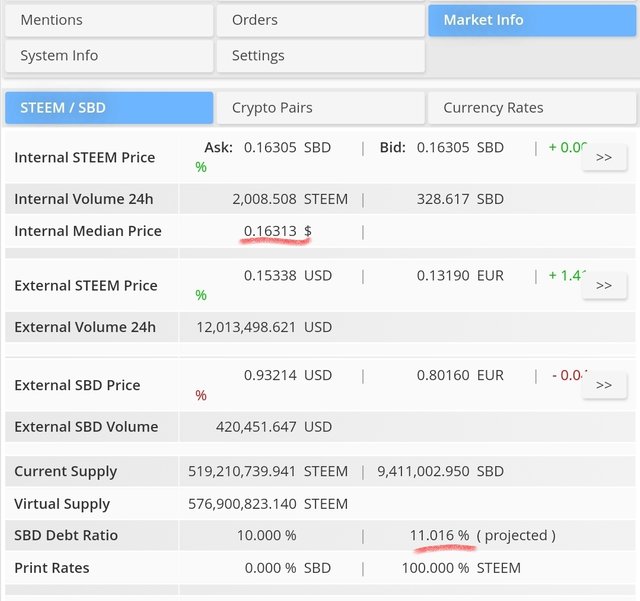The height and width of the screenshot is (601, 640).
Task: Open the System Info tab
Action: tap(109, 56)
